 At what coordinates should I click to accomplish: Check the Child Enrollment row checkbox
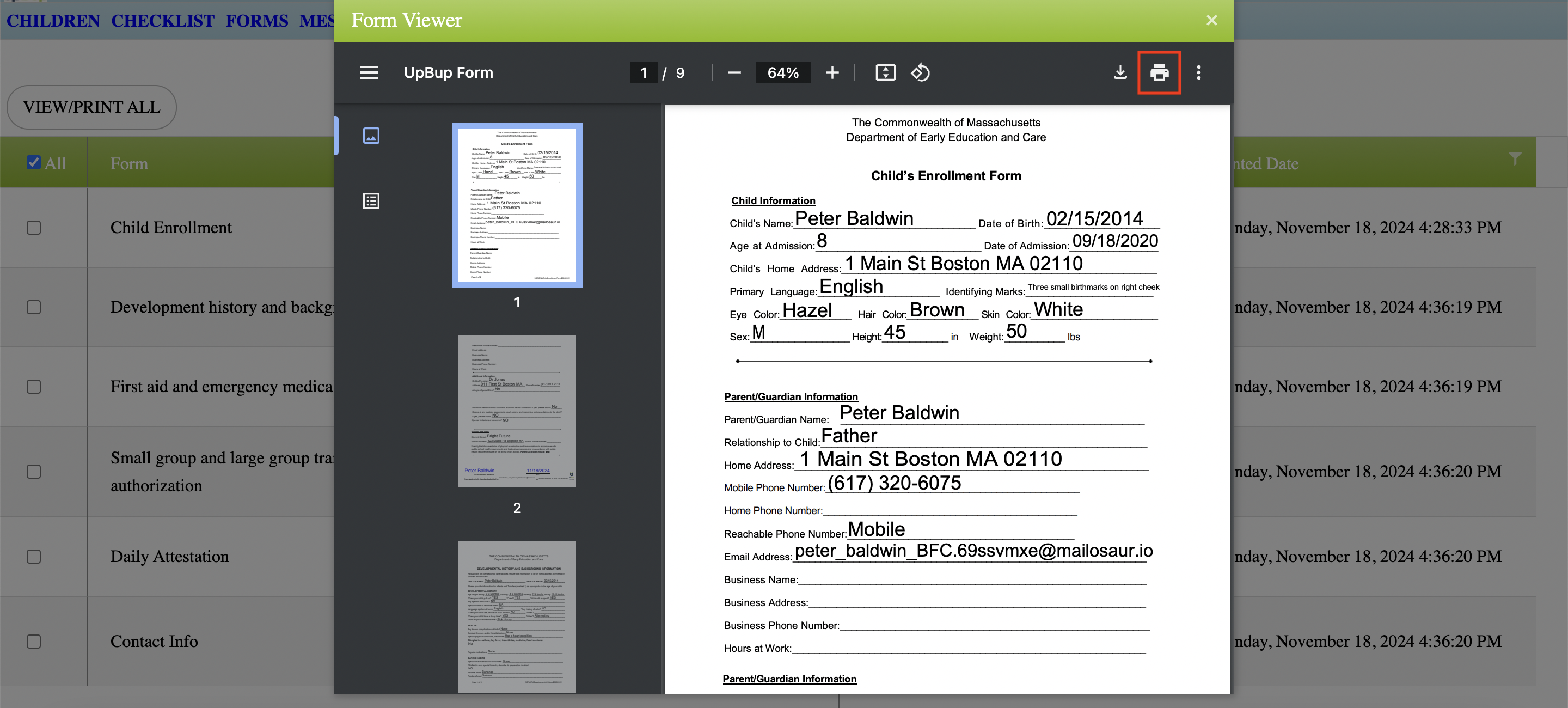coord(33,228)
